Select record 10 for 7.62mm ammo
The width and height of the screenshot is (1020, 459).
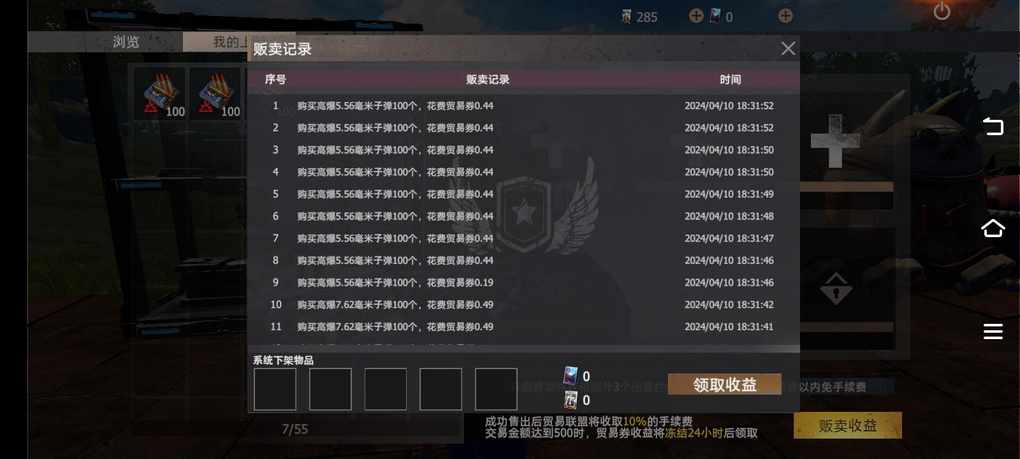(x=524, y=305)
